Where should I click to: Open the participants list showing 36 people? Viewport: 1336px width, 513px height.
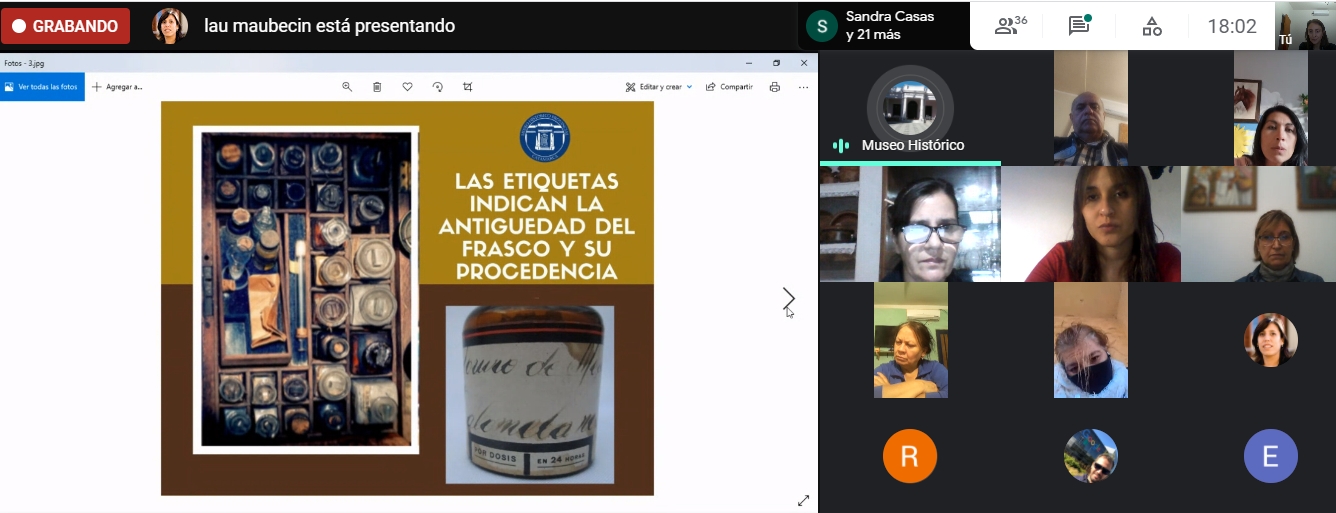point(1010,26)
